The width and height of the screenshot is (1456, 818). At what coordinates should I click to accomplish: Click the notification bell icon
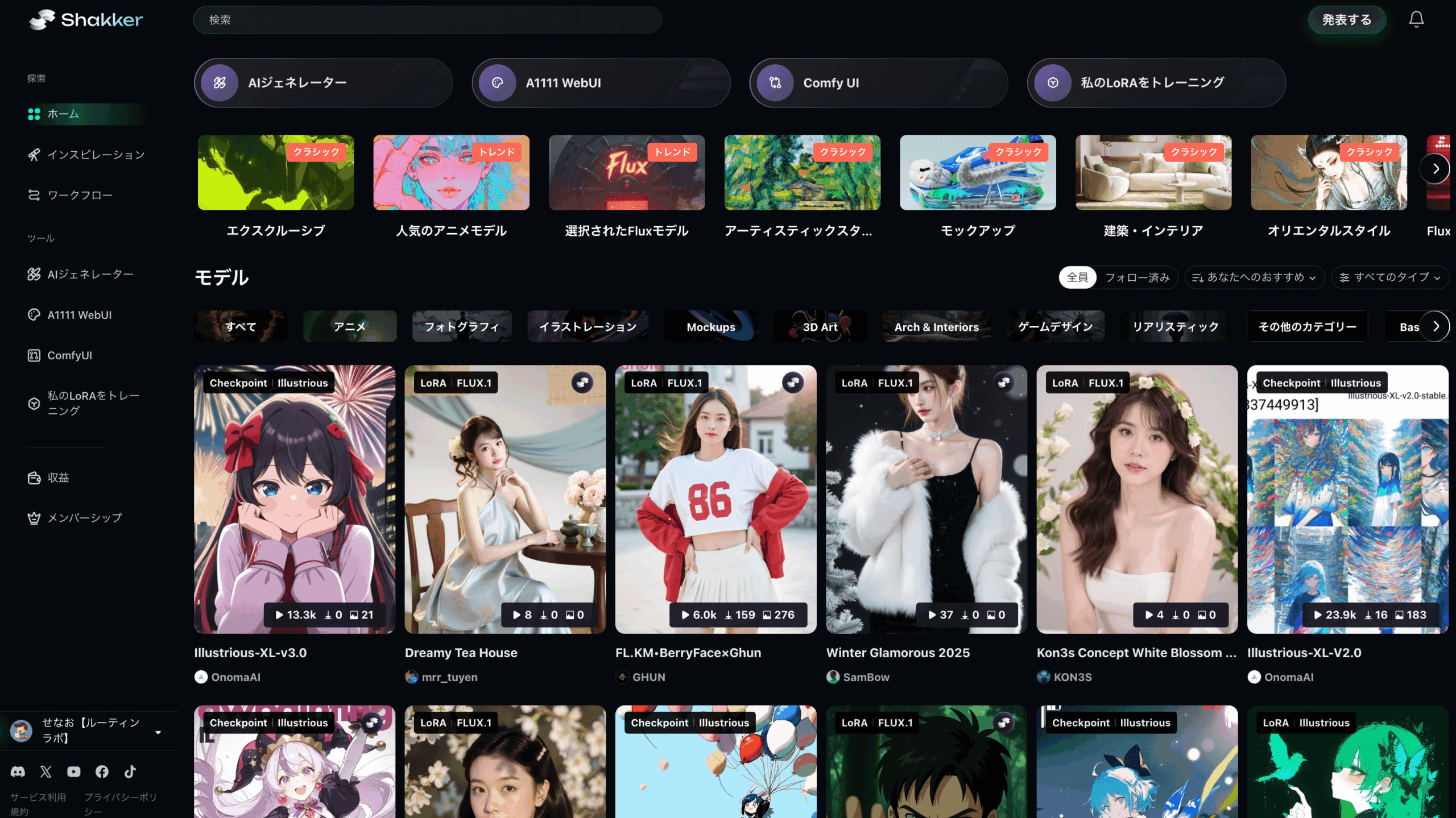1416,20
